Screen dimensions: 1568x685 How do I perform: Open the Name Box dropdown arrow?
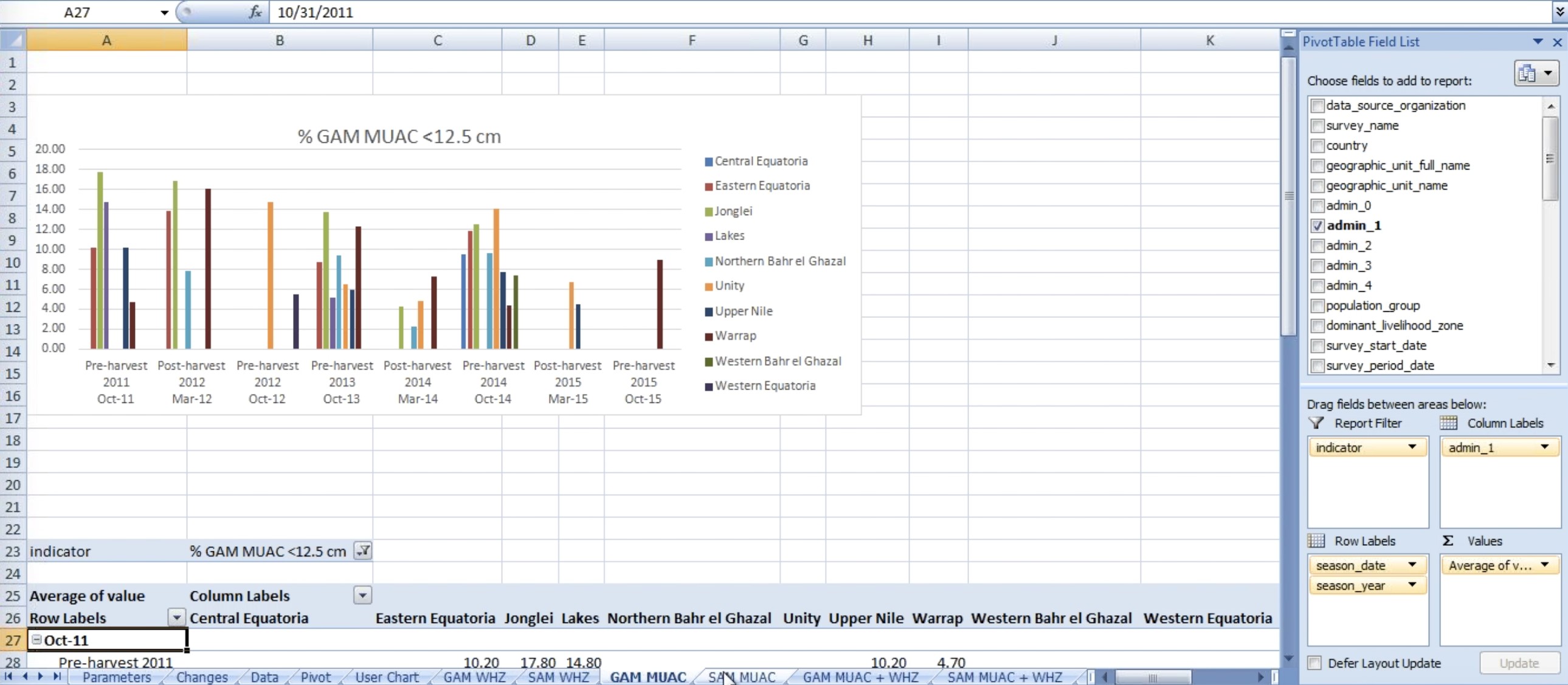(164, 13)
